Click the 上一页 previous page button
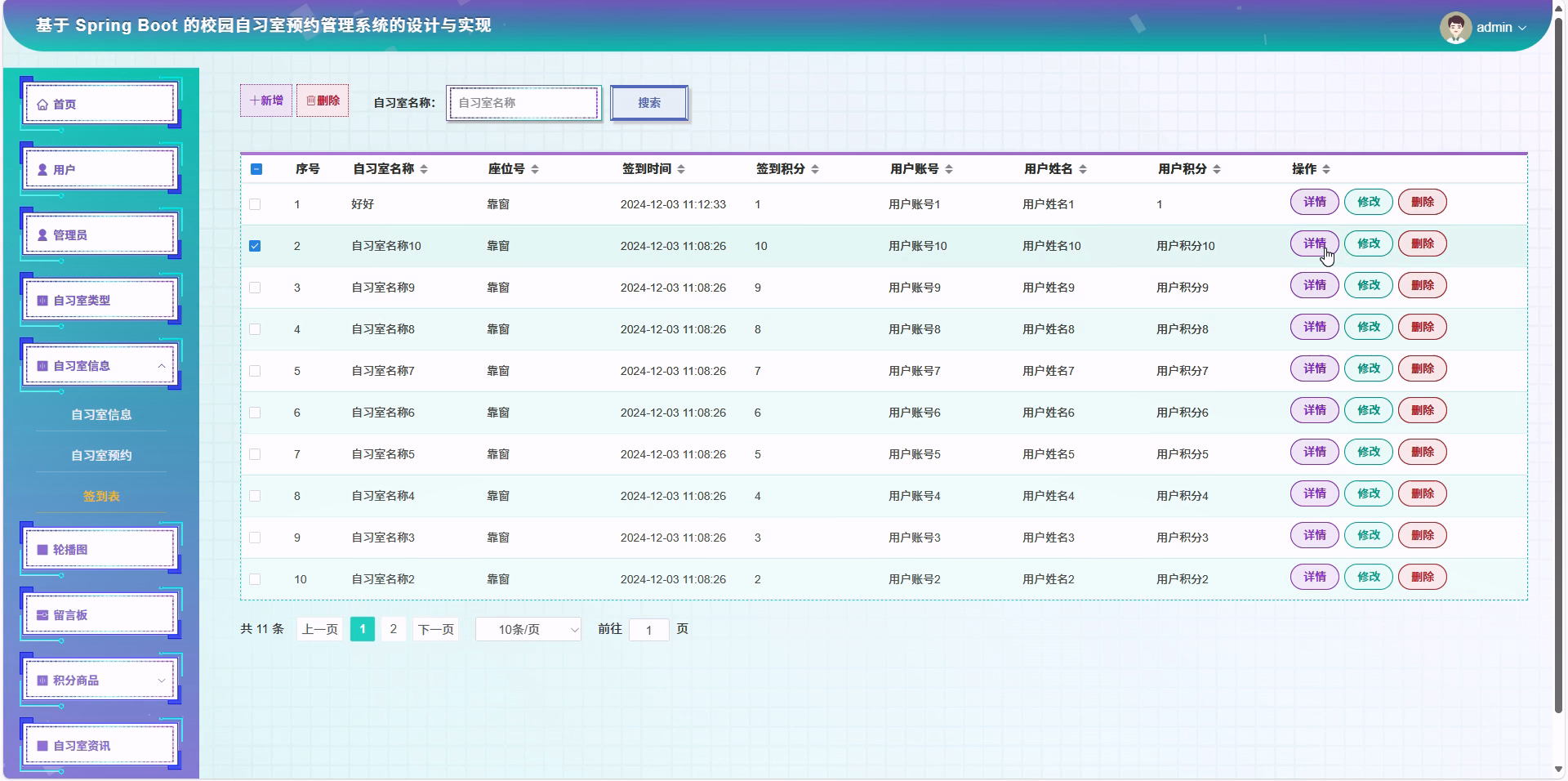Screen dimensions: 1568x781 pos(319,629)
